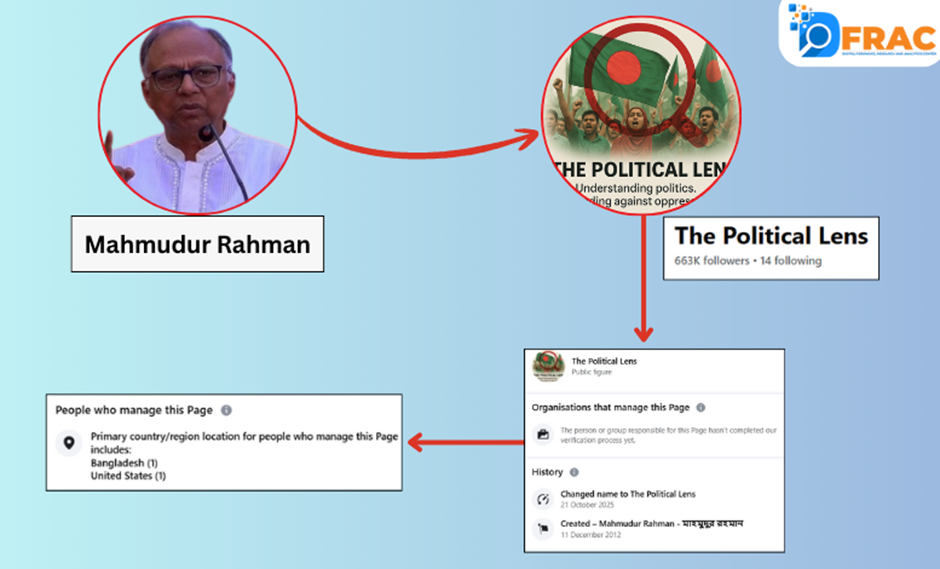The width and height of the screenshot is (940, 569).
Task: Open The Political Lens small page avatar
Action: point(549,367)
